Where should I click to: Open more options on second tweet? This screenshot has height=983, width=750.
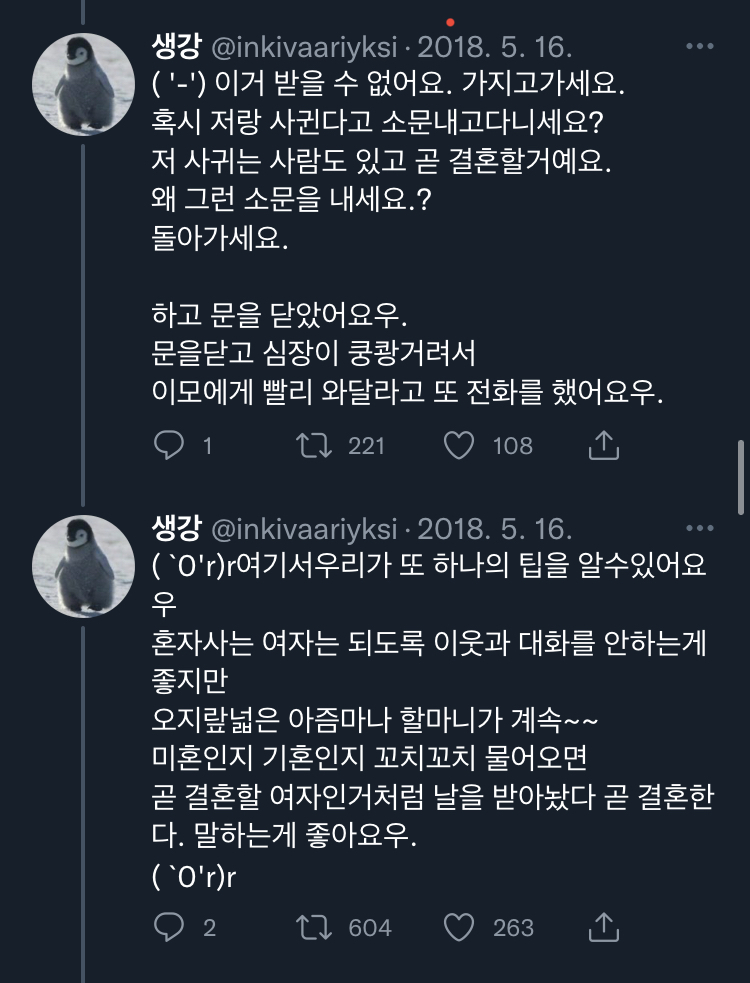(x=699, y=528)
